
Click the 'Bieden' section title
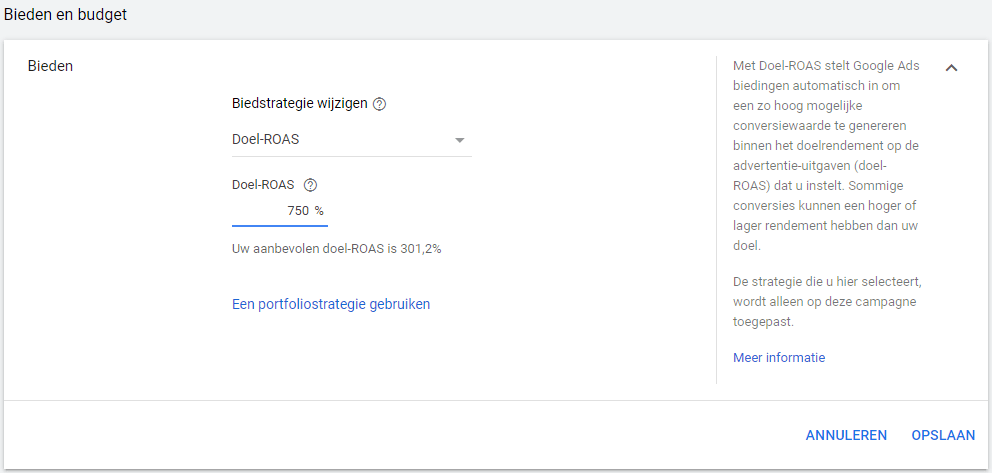50,66
